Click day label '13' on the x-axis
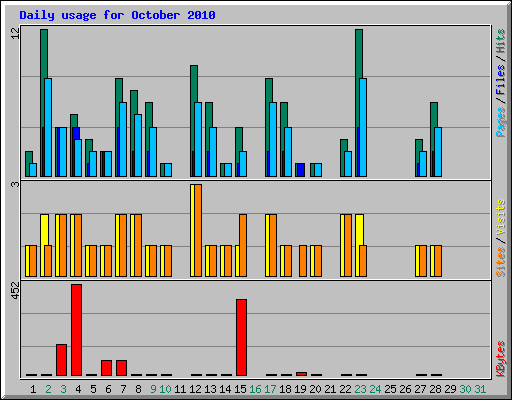Viewport: 512px width, 400px height. click(x=210, y=389)
